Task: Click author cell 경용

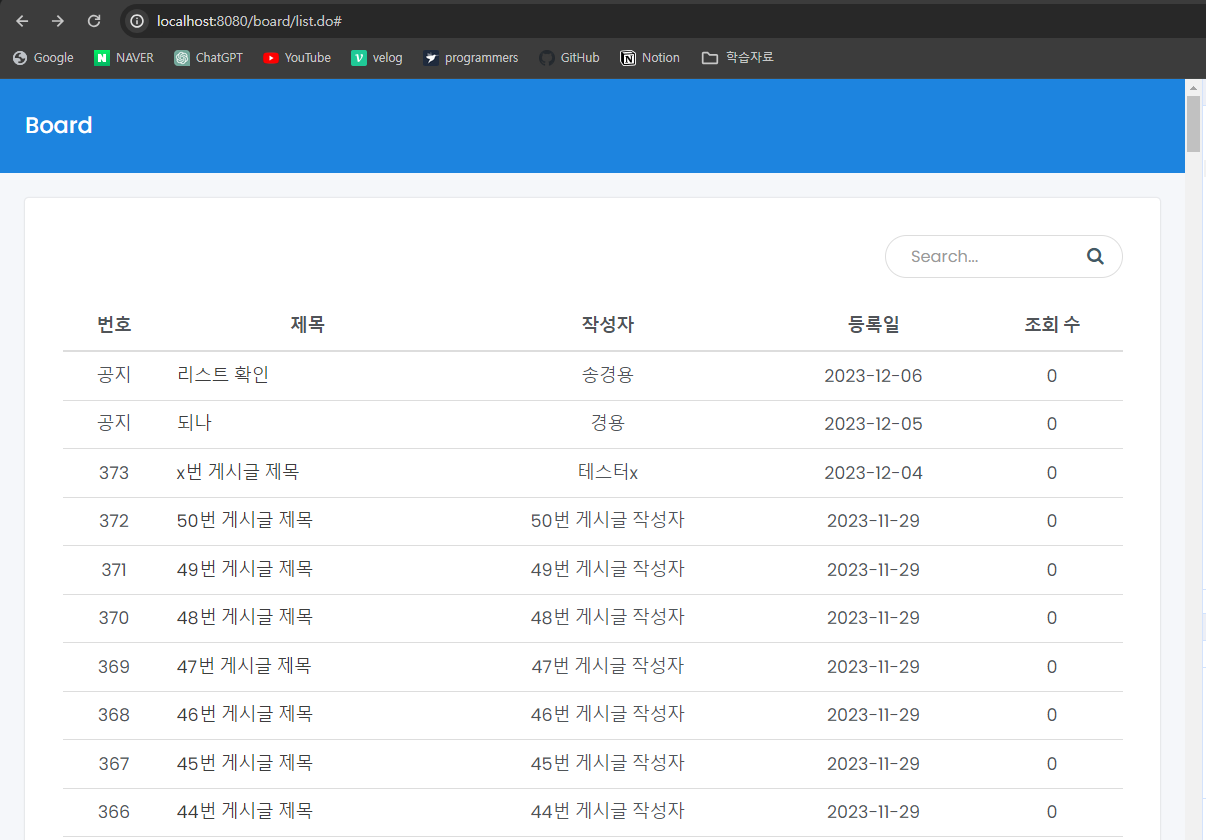Action: click(x=608, y=424)
